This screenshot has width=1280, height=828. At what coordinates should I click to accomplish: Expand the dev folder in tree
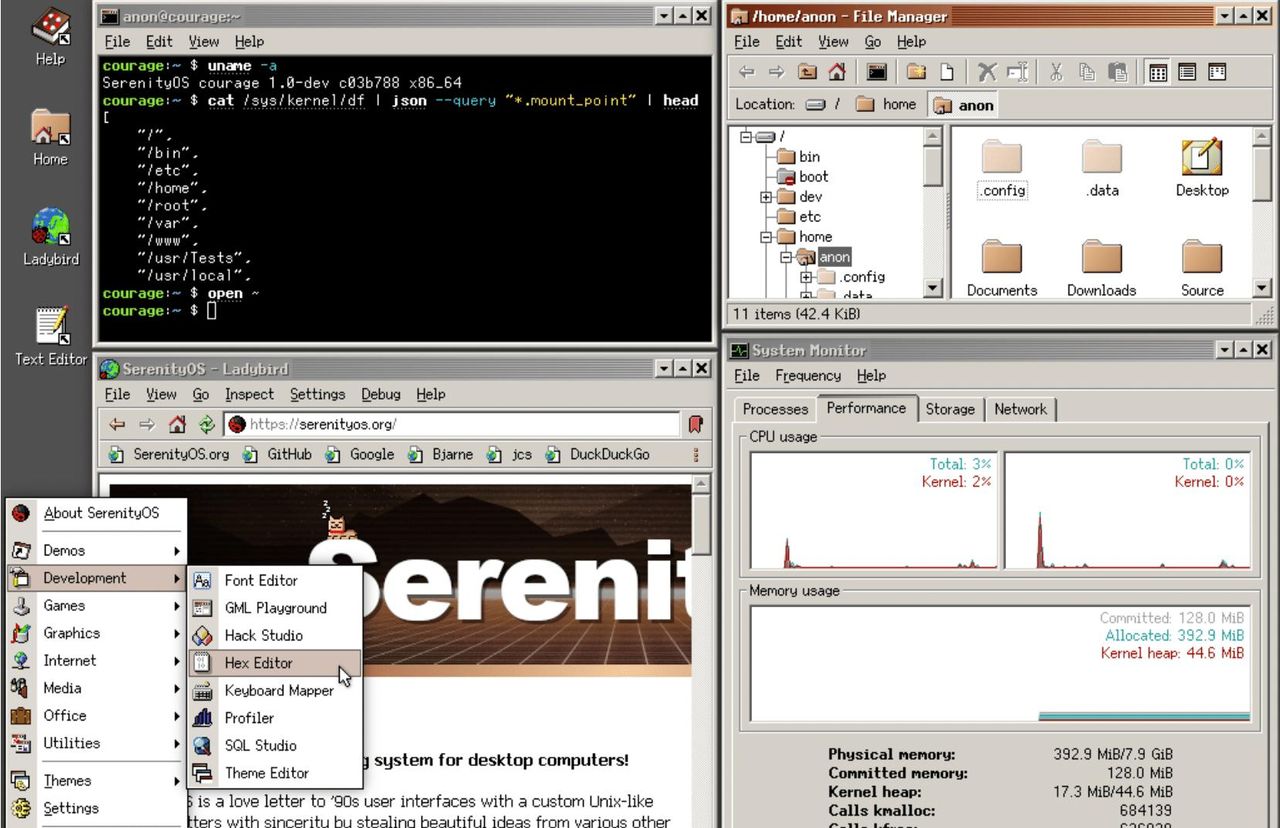point(766,197)
